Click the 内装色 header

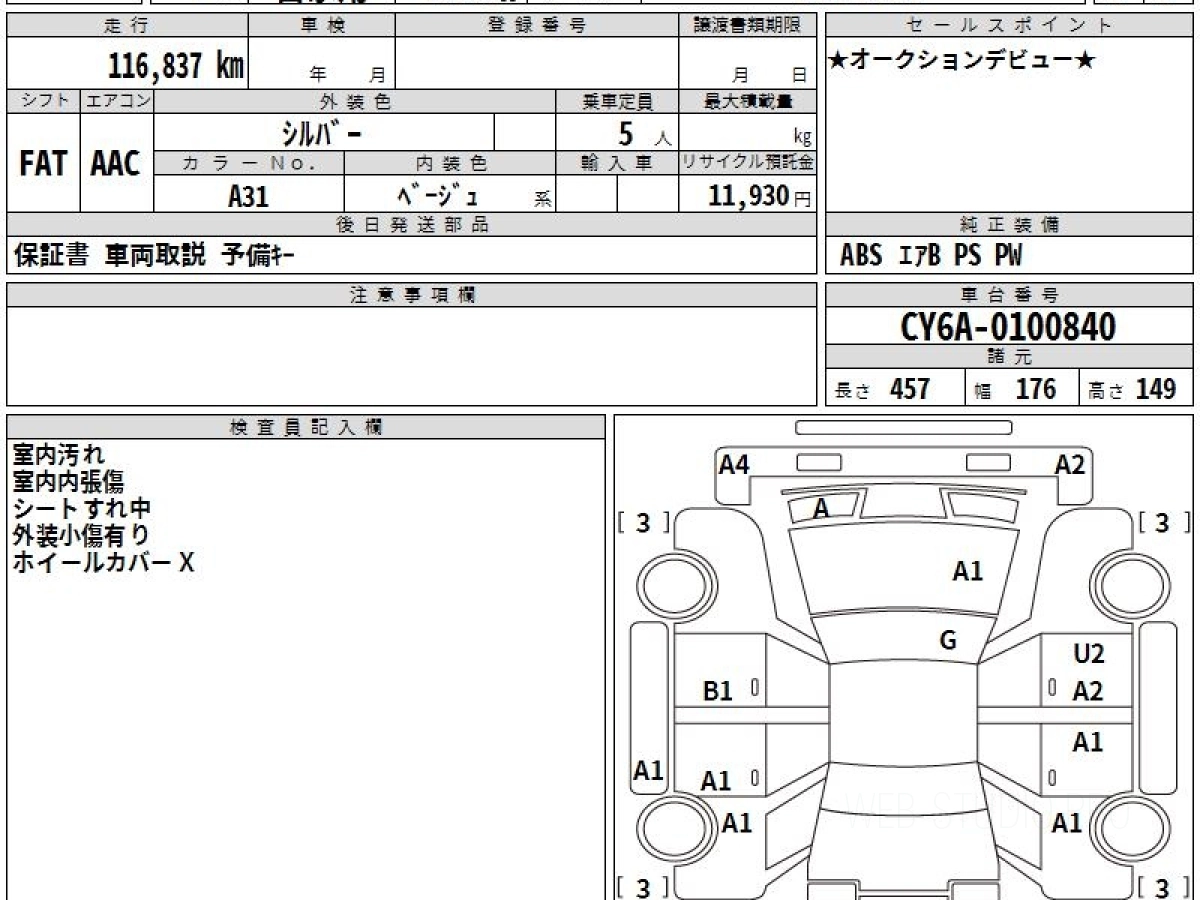pyautogui.click(x=450, y=163)
